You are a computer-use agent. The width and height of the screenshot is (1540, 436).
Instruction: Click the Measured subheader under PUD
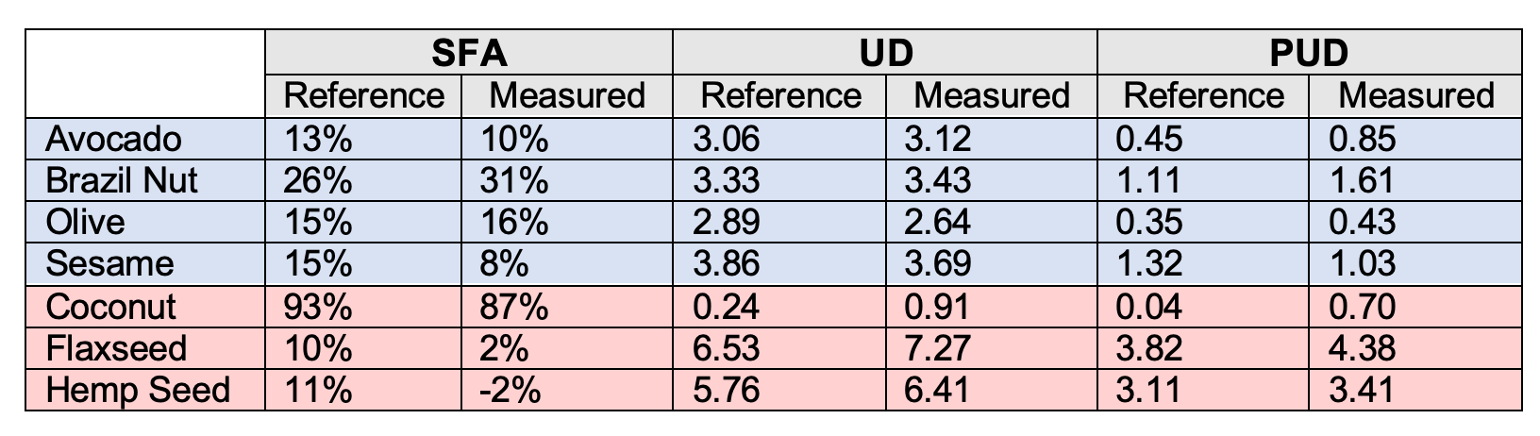tap(1415, 96)
